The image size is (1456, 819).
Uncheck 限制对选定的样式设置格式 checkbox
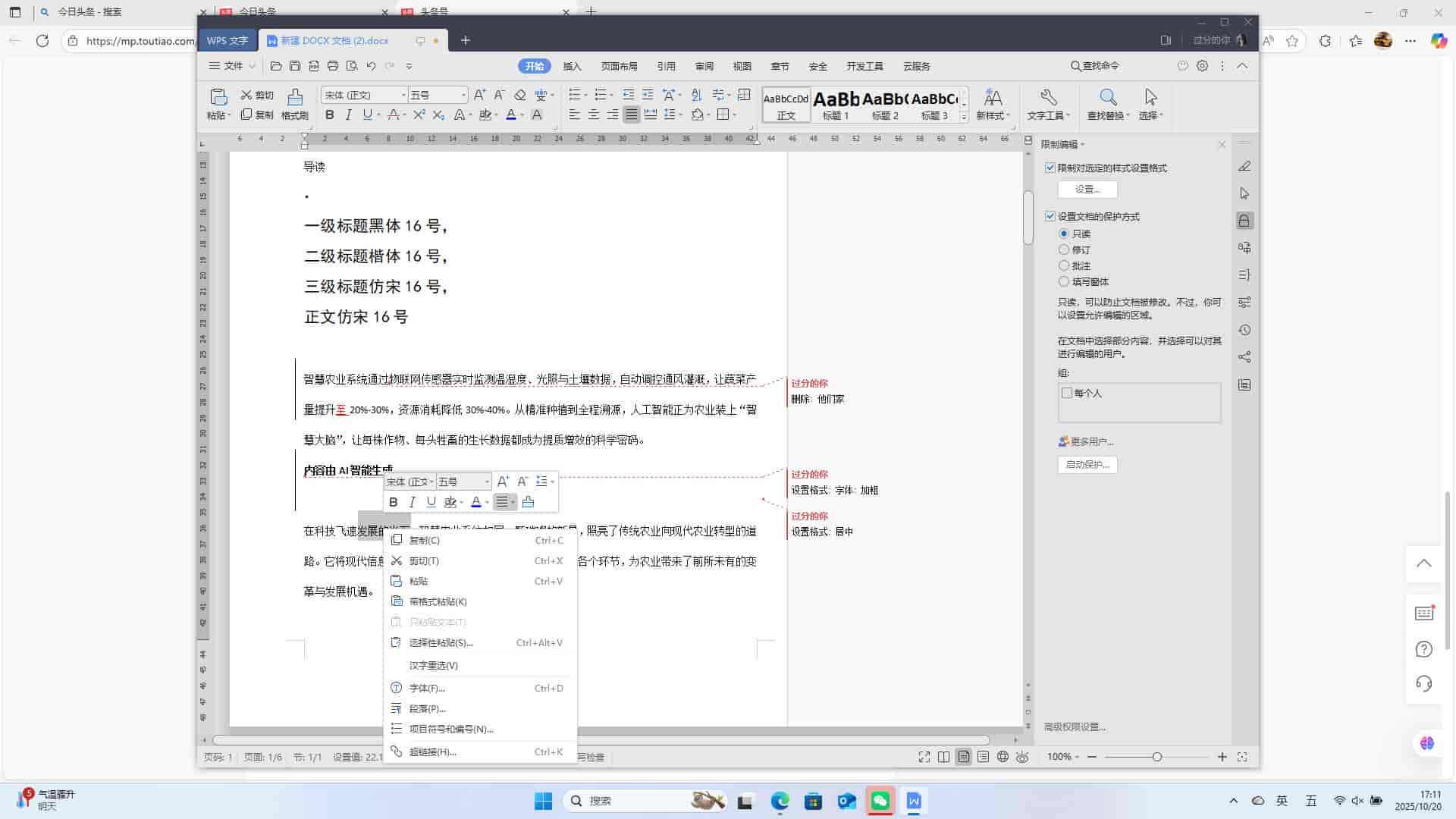click(x=1050, y=168)
